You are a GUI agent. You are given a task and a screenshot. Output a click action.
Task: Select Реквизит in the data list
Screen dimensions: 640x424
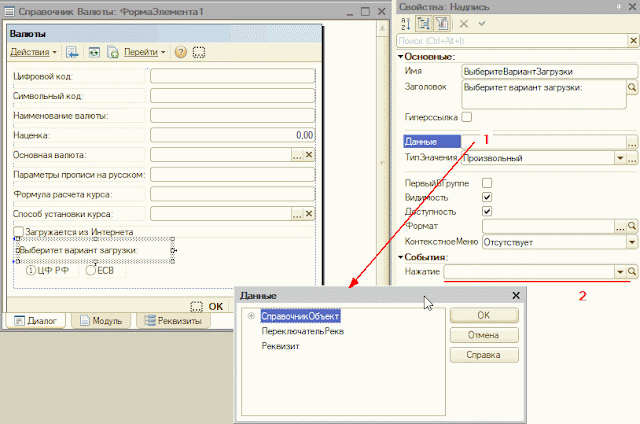click(280, 346)
